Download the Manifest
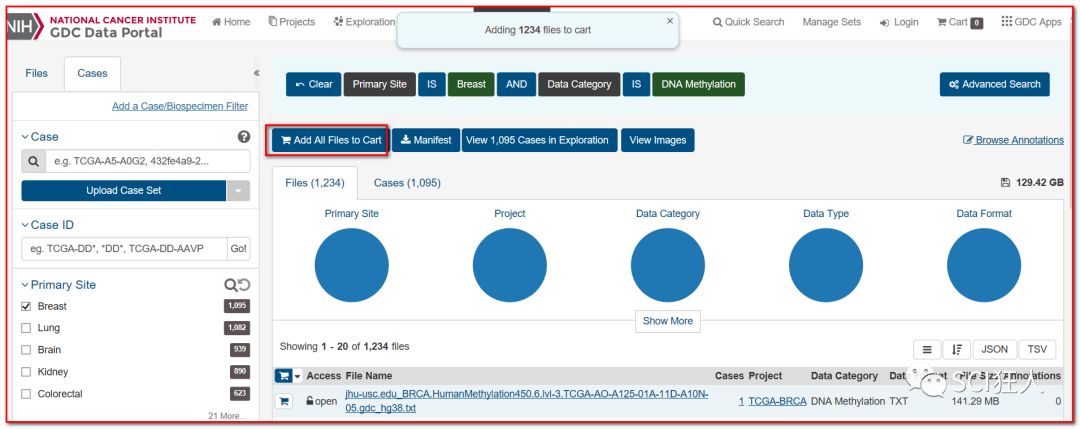 [426, 140]
